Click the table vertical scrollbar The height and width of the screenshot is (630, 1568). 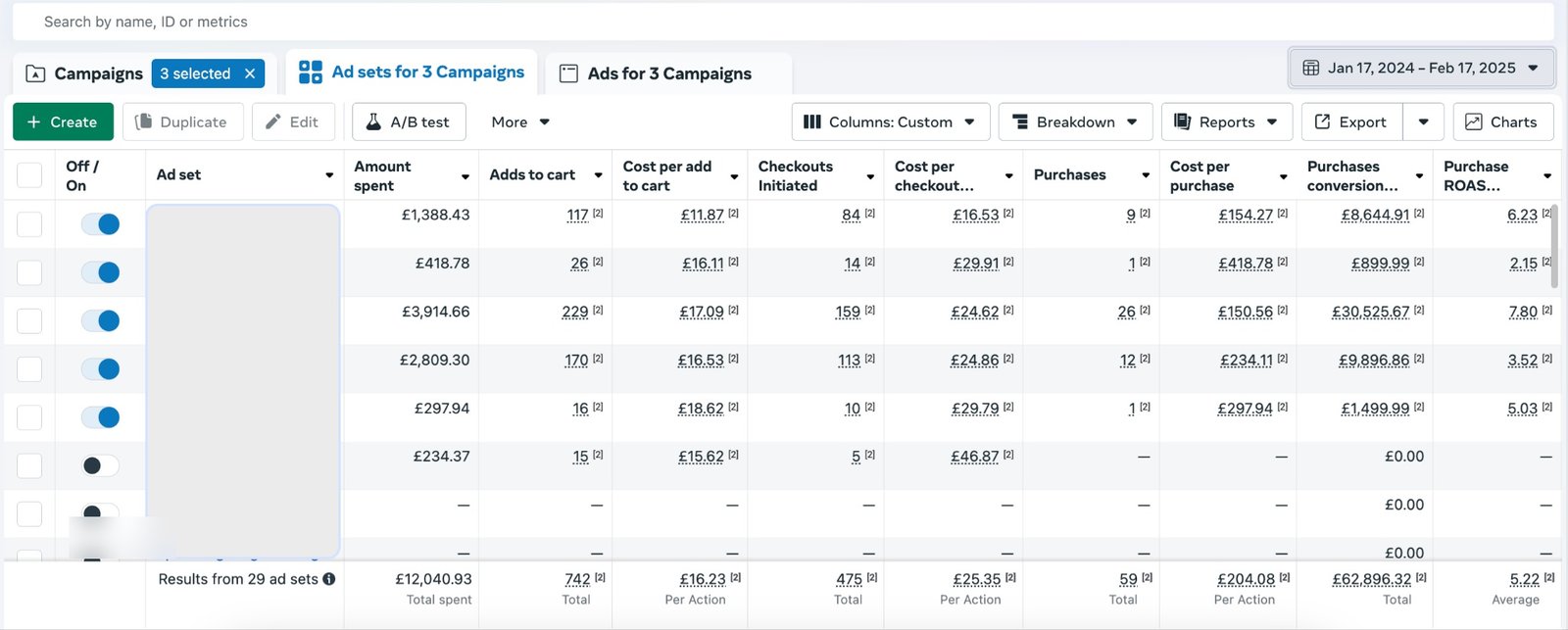pyautogui.click(x=1554, y=245)
